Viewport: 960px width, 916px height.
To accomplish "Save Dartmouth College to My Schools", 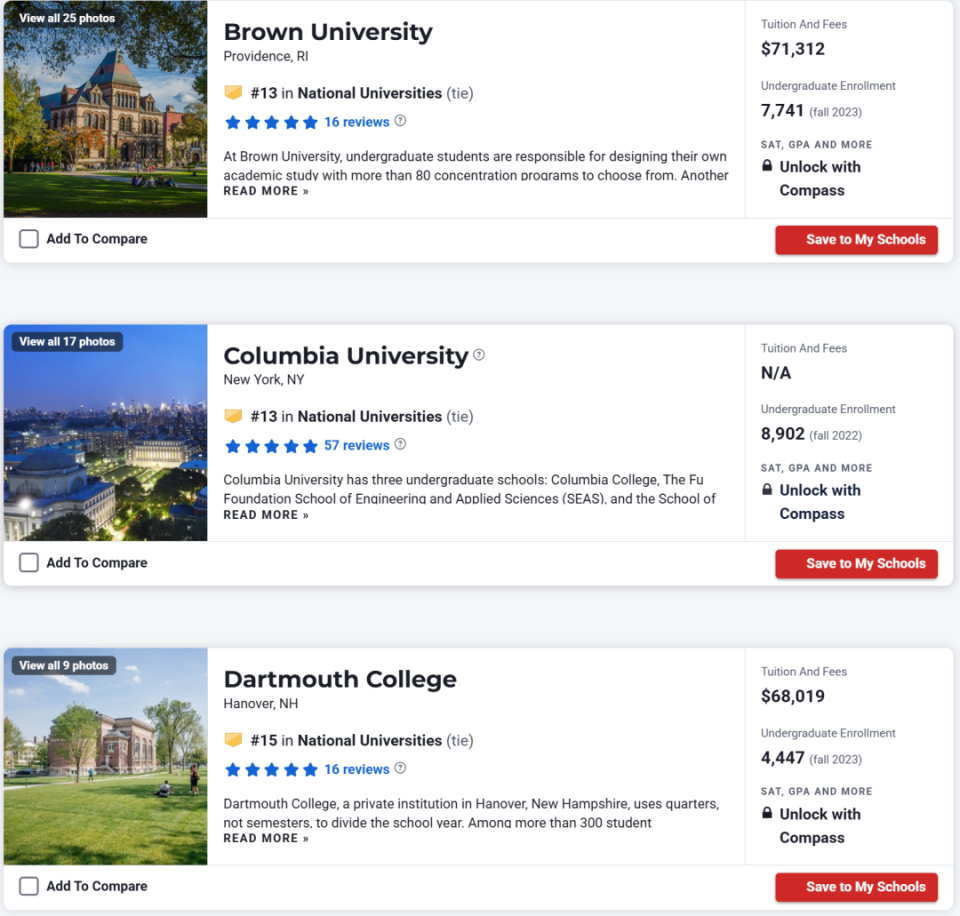I will [x=856, y=887].
